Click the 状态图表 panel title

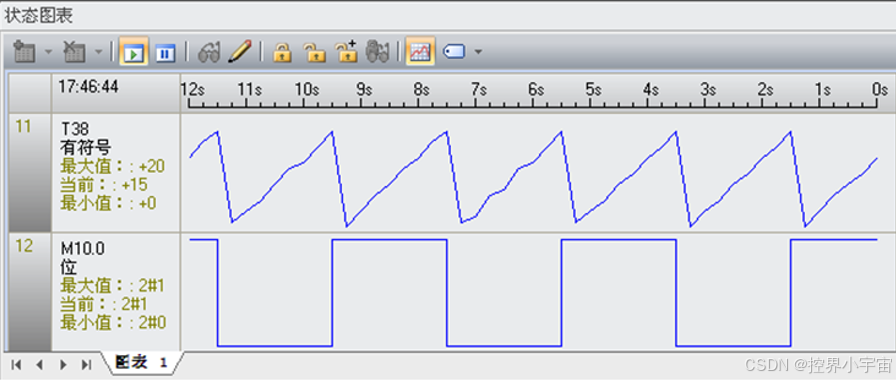39,15
